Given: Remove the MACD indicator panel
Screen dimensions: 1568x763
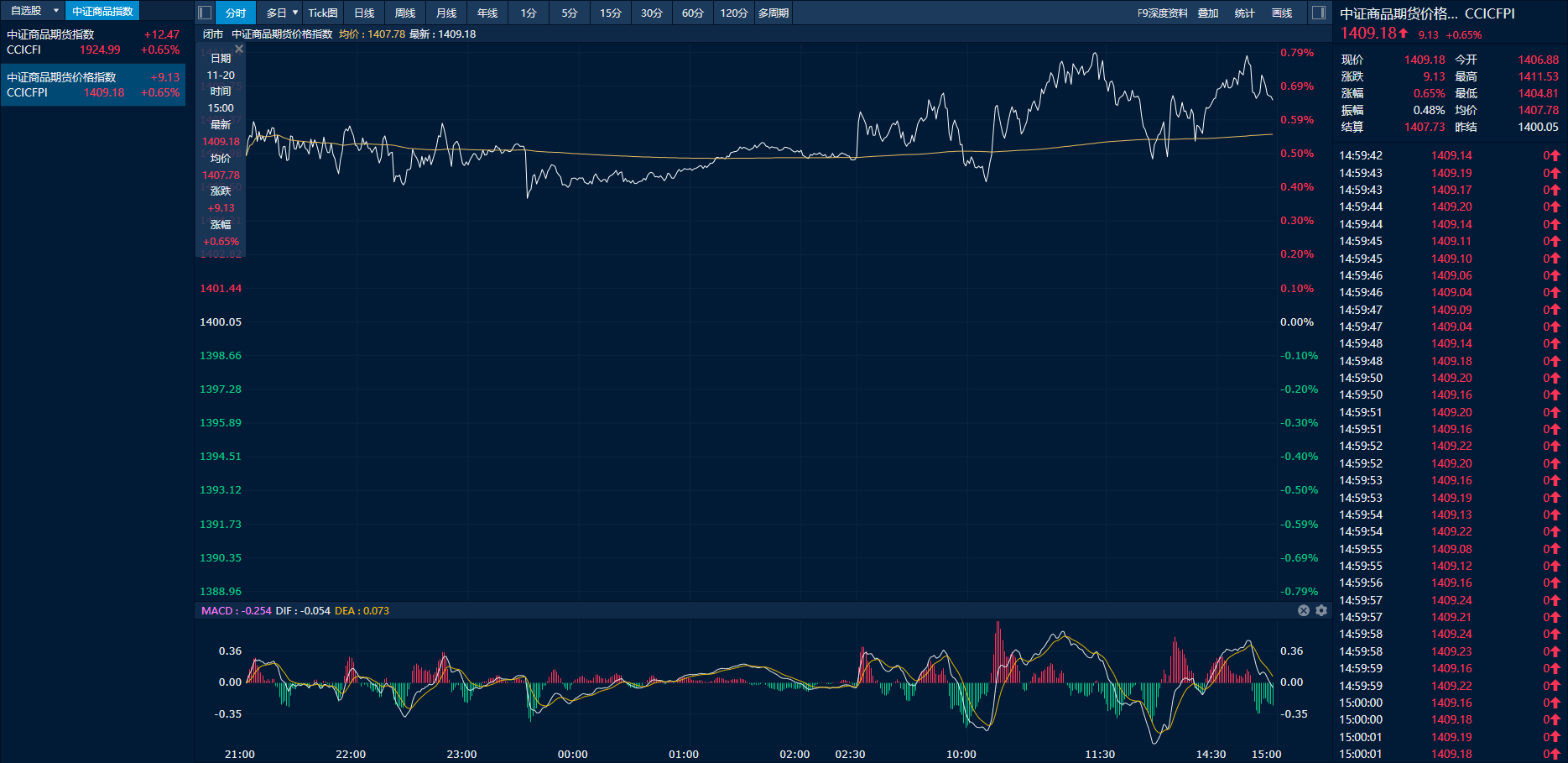Looking at the screenshot, I should click(1304, 610).
